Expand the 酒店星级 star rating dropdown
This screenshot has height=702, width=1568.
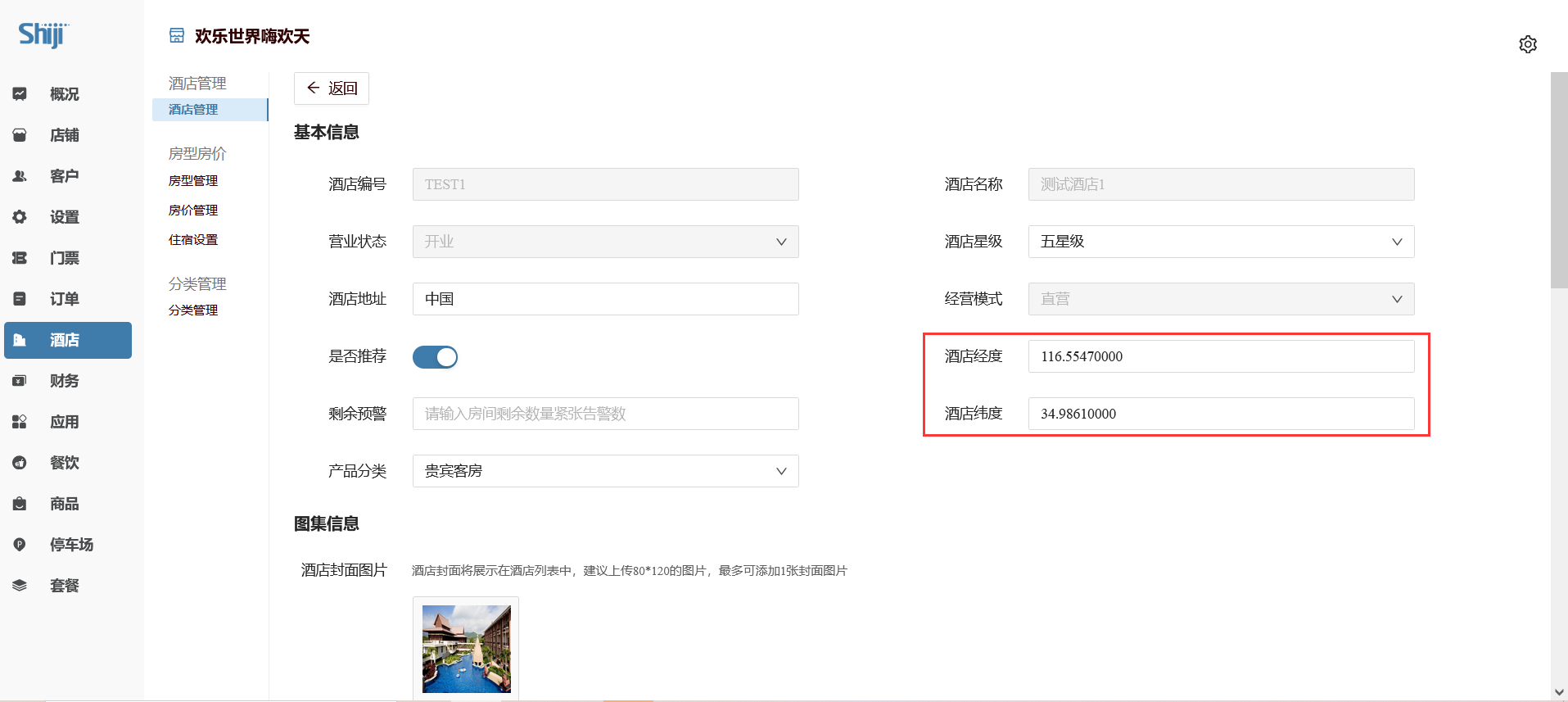(1220, 242)
